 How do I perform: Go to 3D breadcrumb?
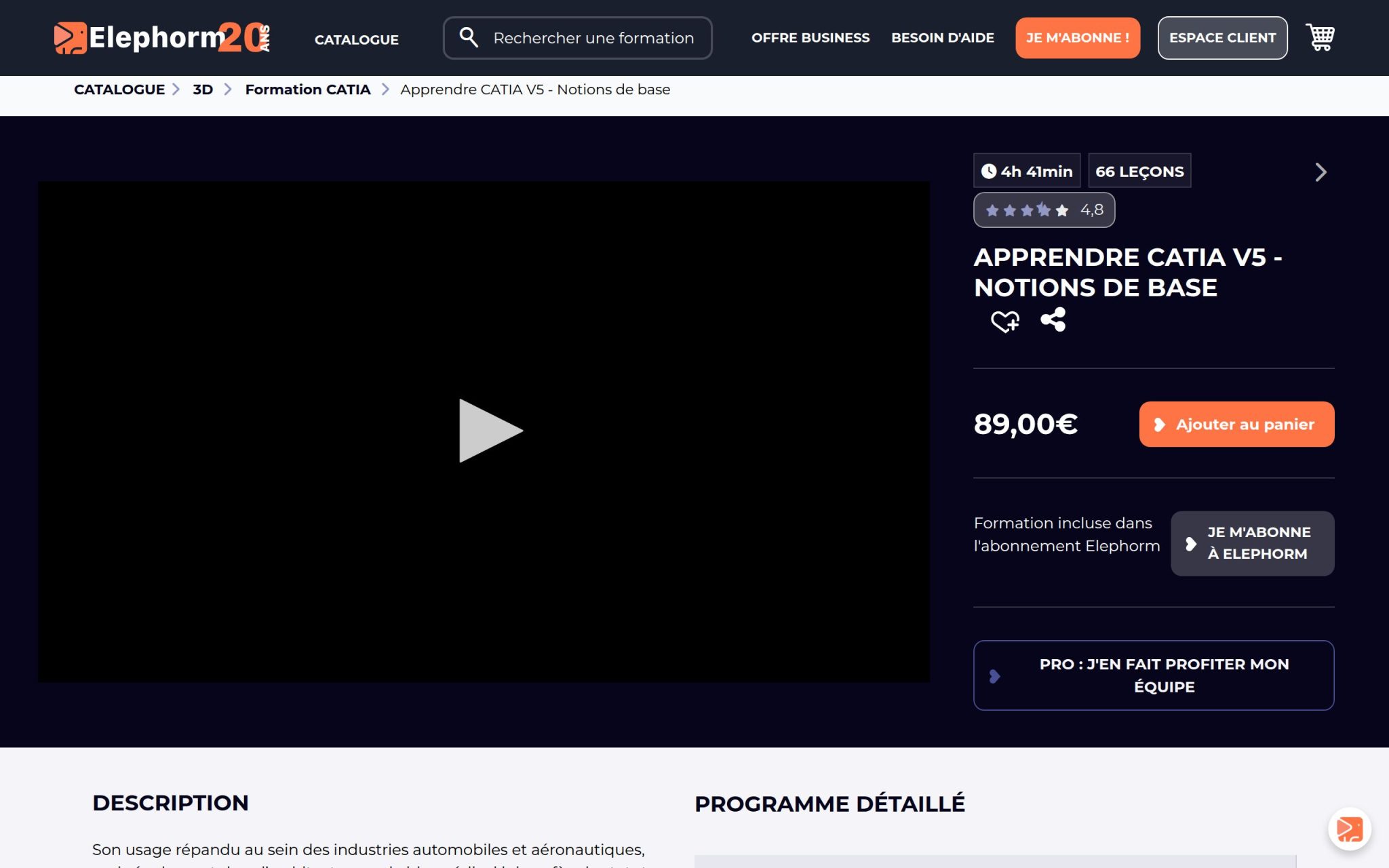203,90
